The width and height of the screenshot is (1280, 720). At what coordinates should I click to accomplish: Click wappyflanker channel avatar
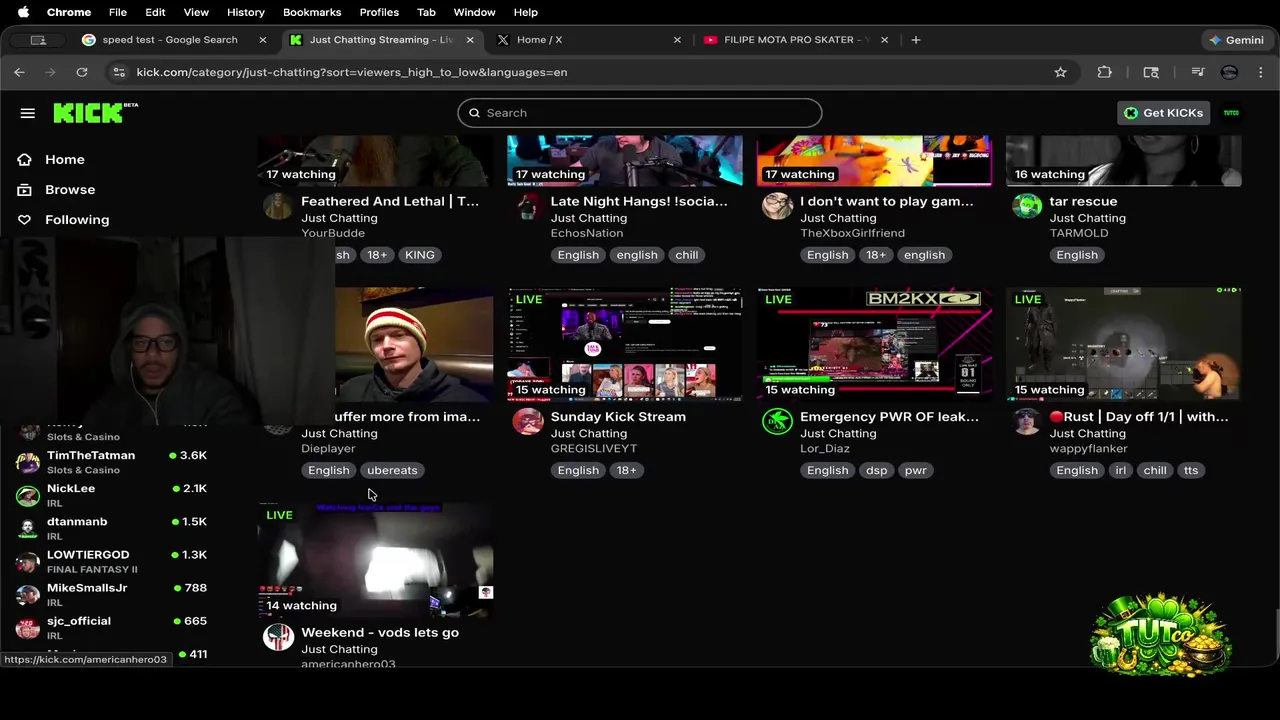tap(1026, 421)
